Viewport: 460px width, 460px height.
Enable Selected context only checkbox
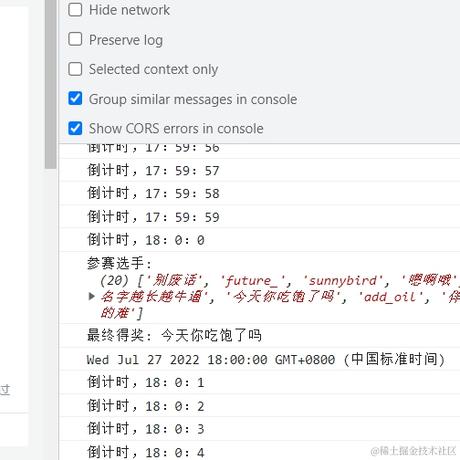75,69
